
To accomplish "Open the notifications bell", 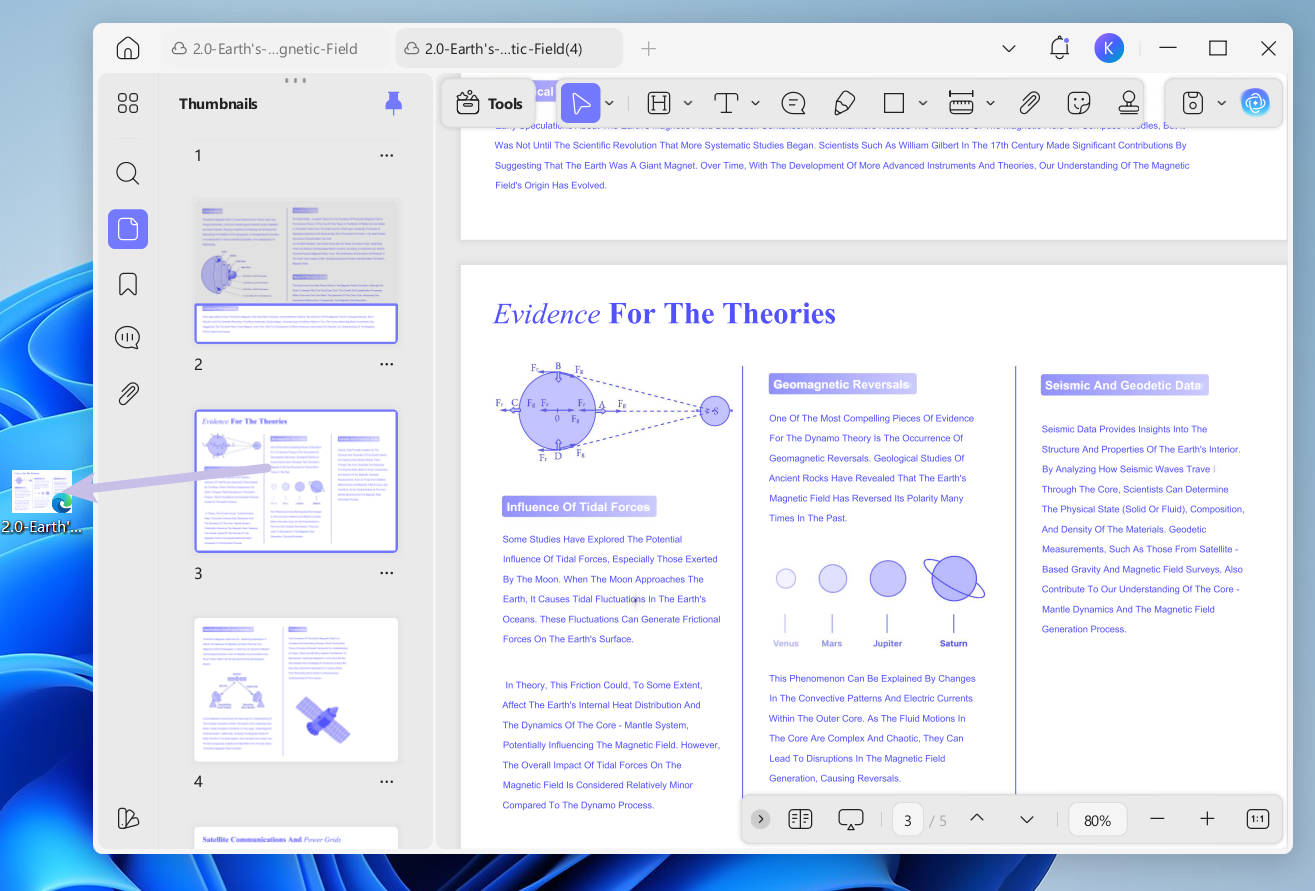I will [1059, 47].
